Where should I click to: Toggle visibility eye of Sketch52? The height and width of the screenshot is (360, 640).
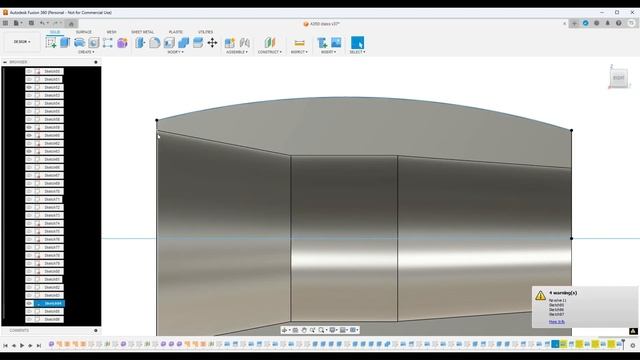tap(29, 87)
